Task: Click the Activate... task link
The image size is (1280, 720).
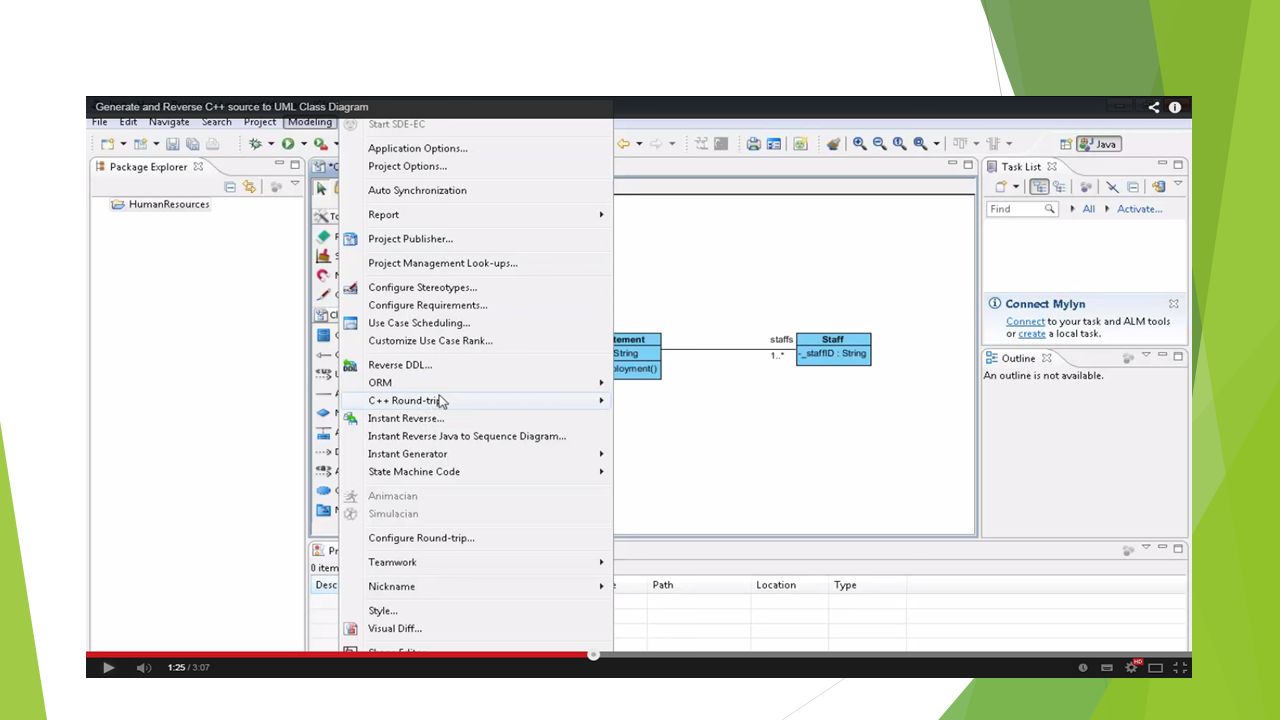Action: 1140,209
